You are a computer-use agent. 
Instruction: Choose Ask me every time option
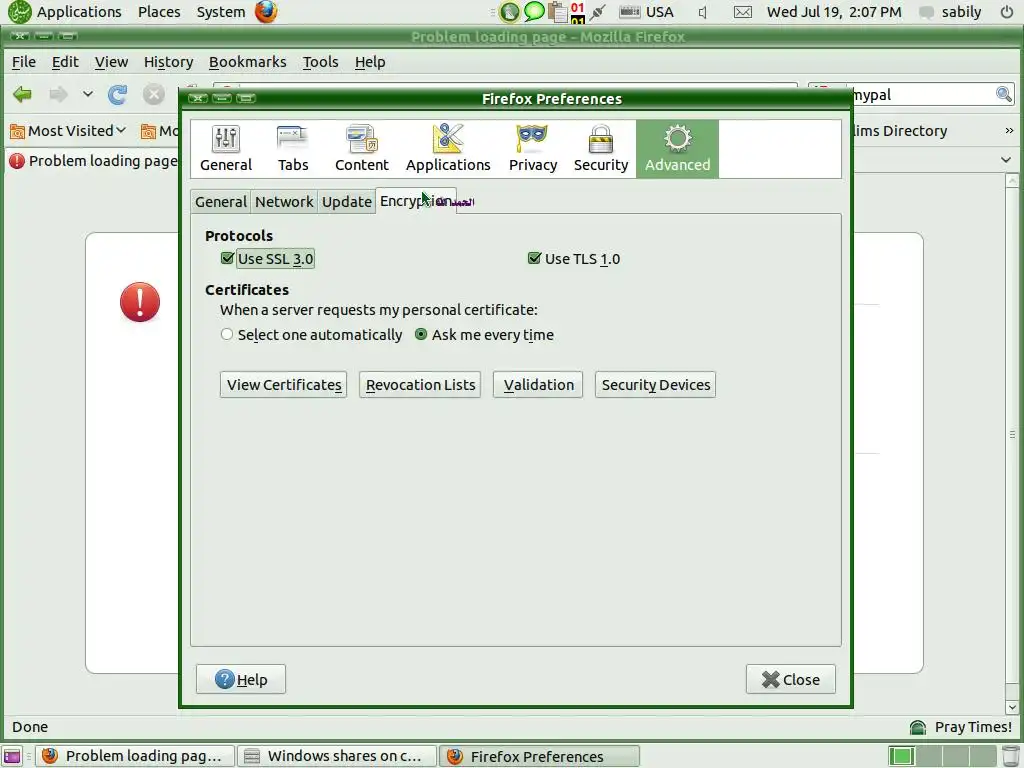click(x=421, y=334)
